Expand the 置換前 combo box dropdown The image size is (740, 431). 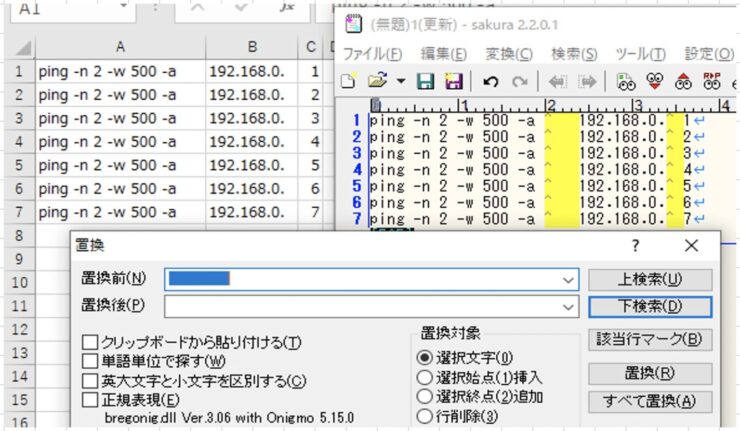click(x=569, y=279)
